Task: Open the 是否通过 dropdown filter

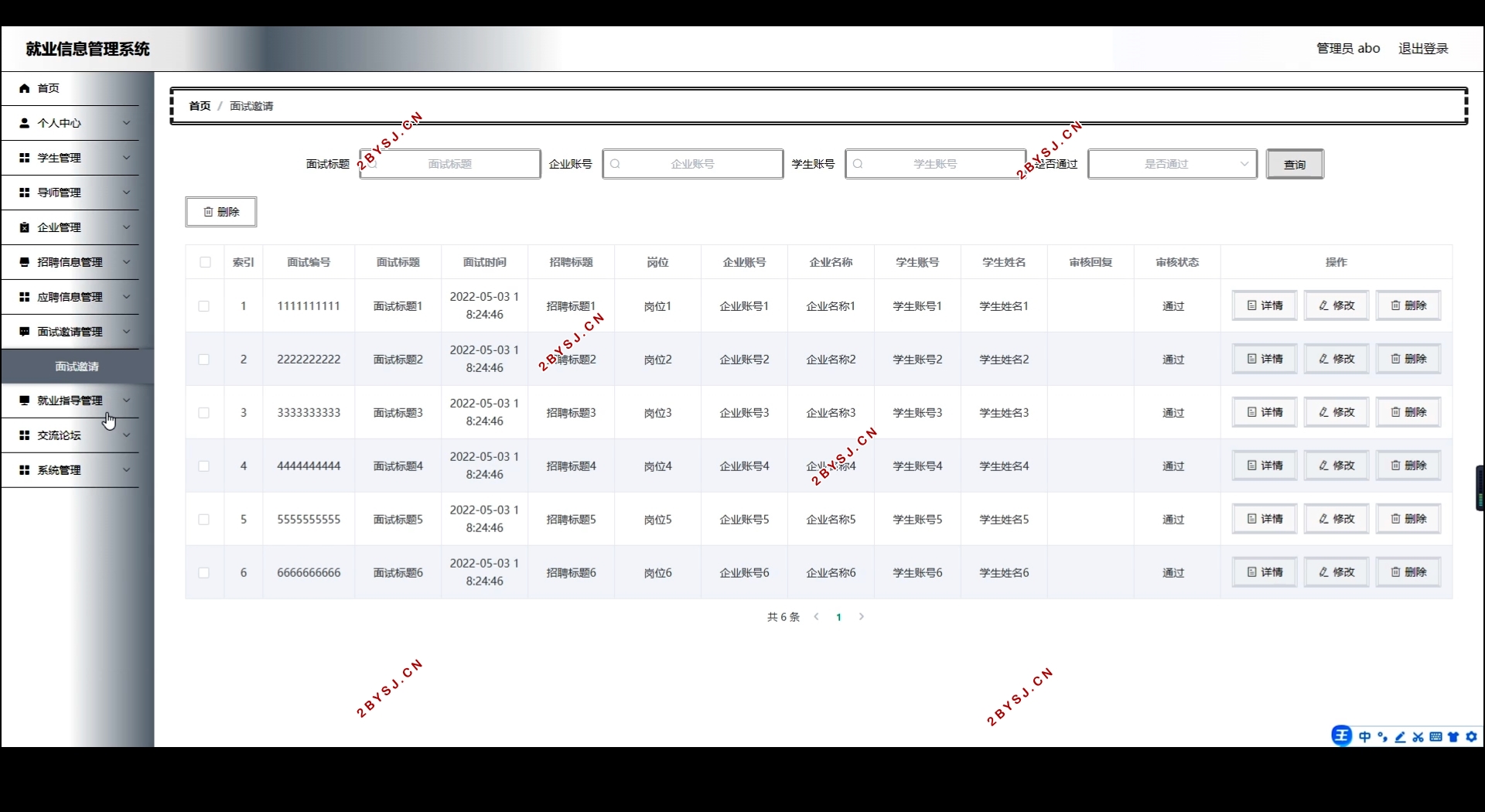Action: pos(1173,164)
